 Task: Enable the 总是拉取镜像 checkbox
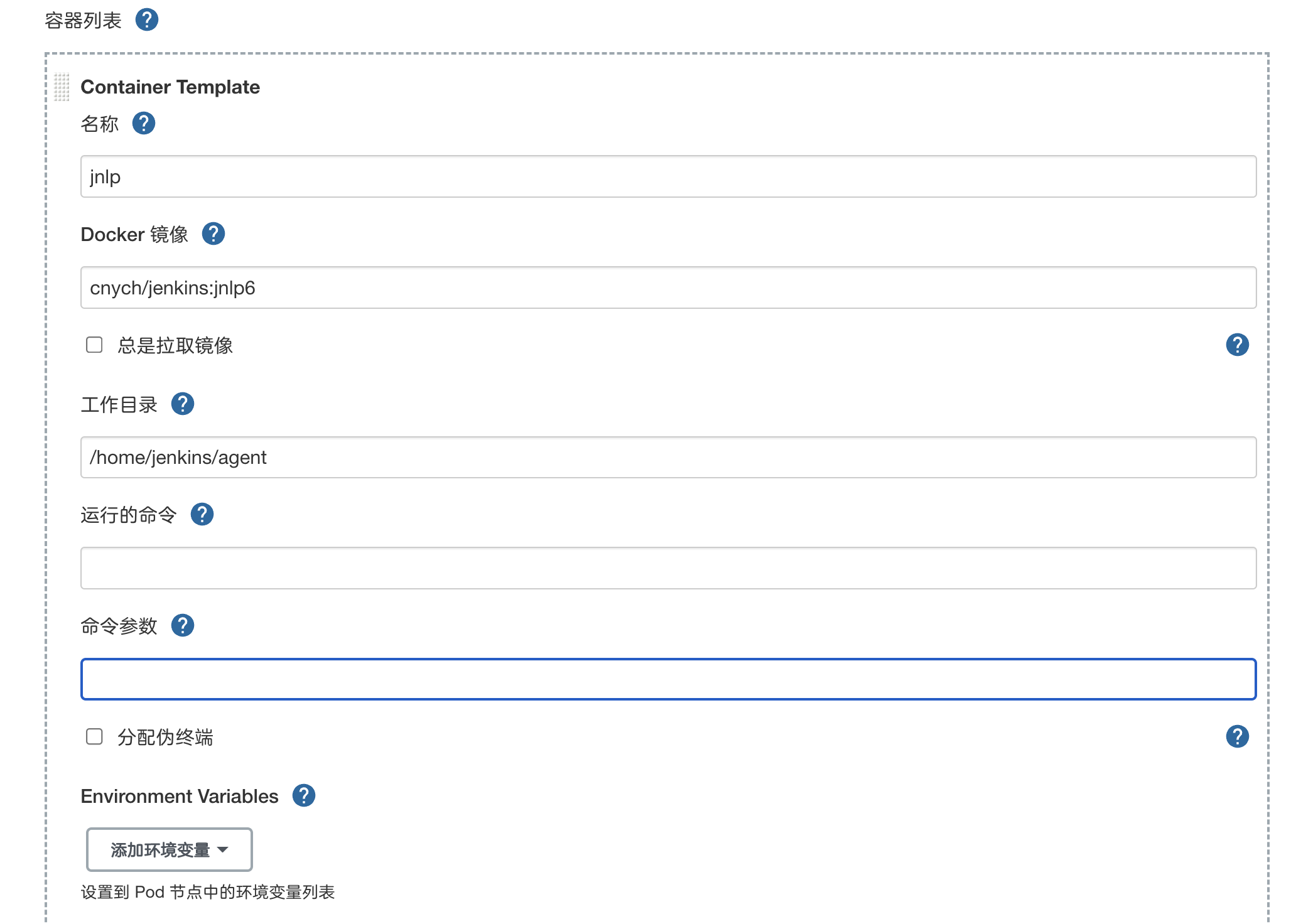(94, 345)
